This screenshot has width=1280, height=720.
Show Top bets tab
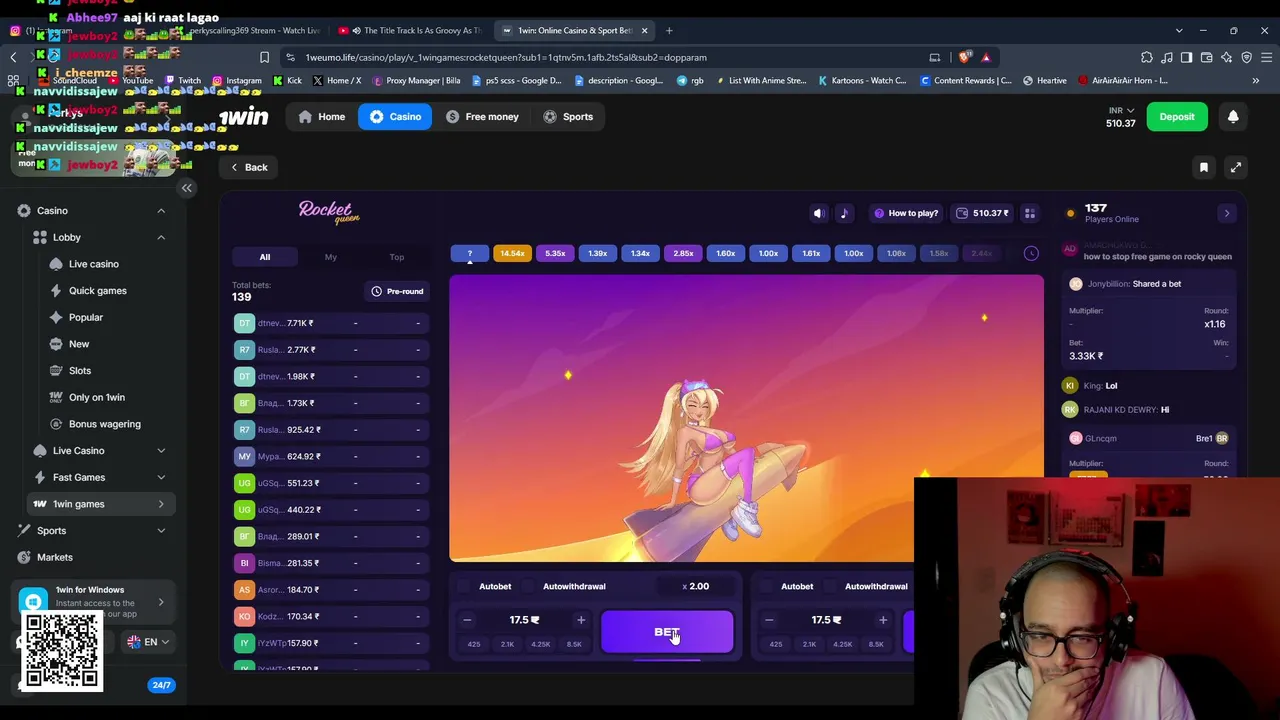click(397, 257)
